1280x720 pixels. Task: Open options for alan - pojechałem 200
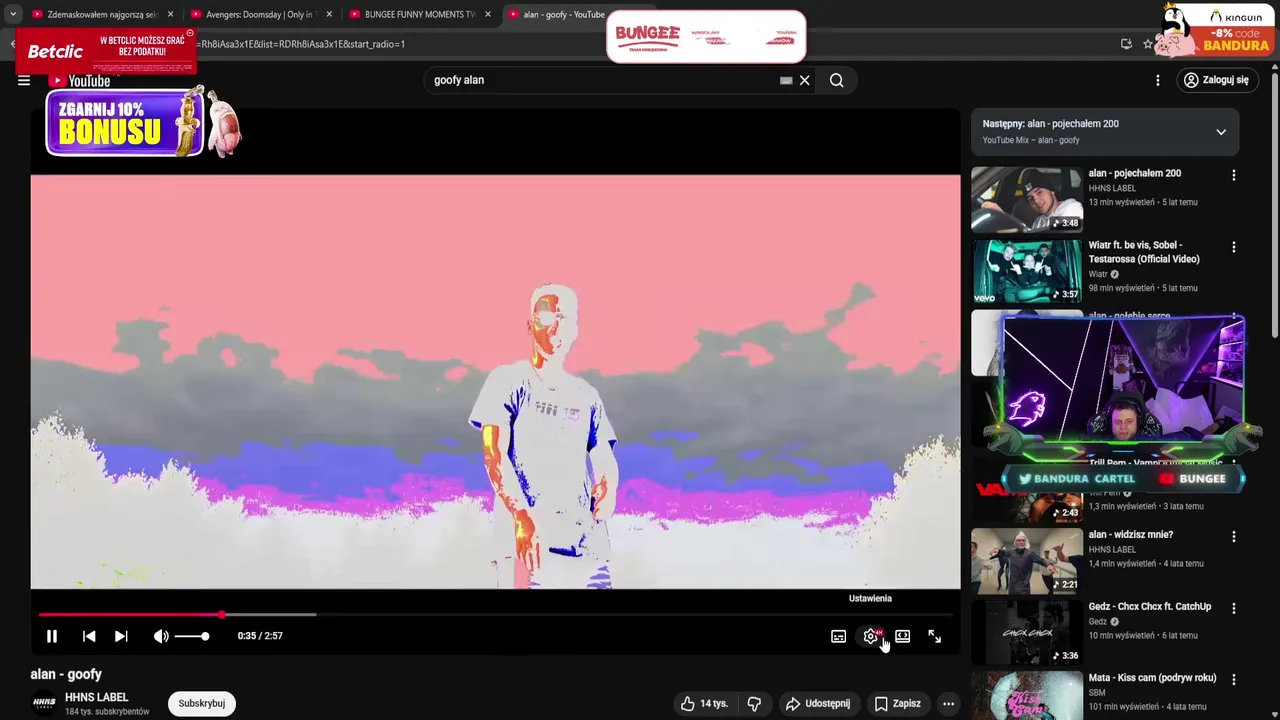[x=1234, y=175]
